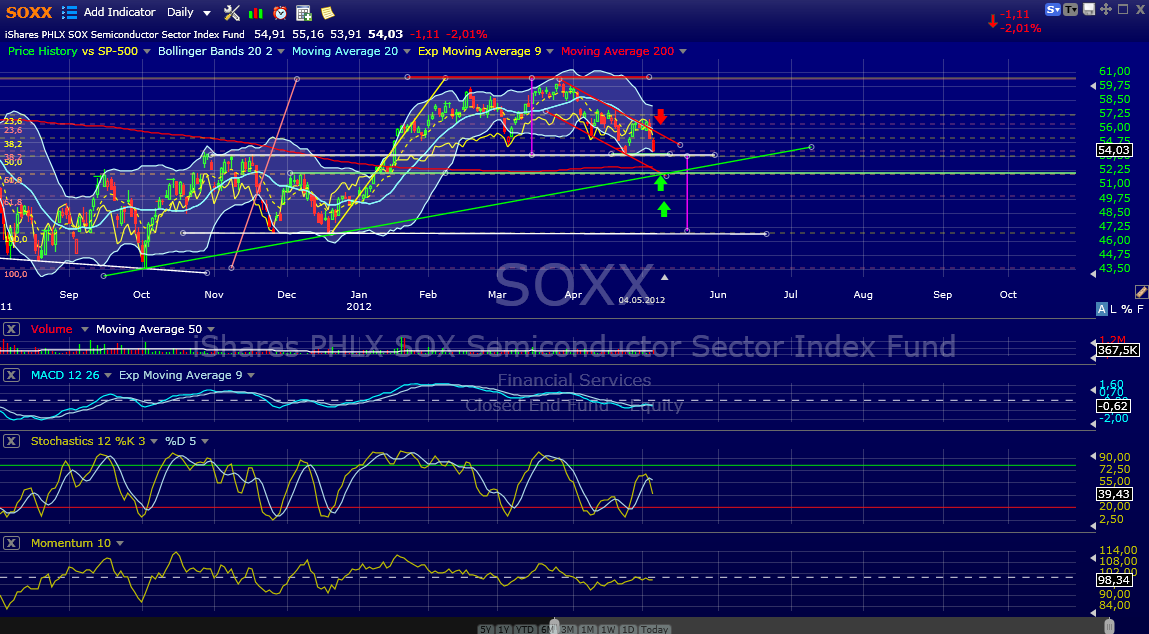
Task: Click the lower green up arrow marker
Action: click(x=664, y=210)
